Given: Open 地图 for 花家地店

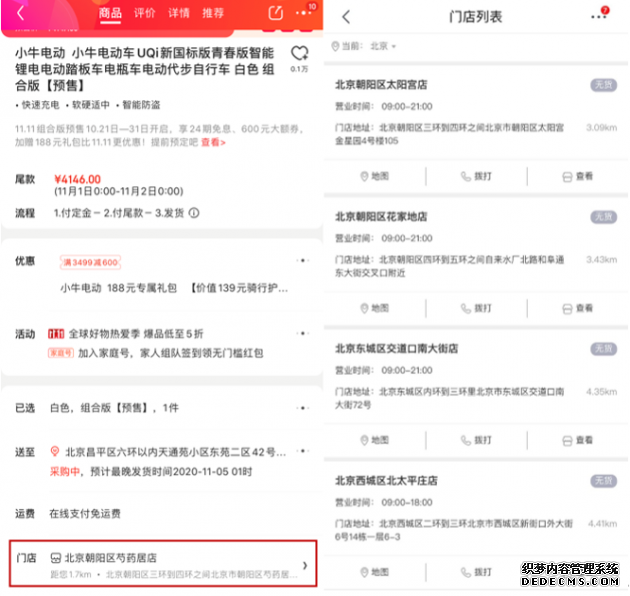Looking at the screenshot, I should (x=374, y=308).
